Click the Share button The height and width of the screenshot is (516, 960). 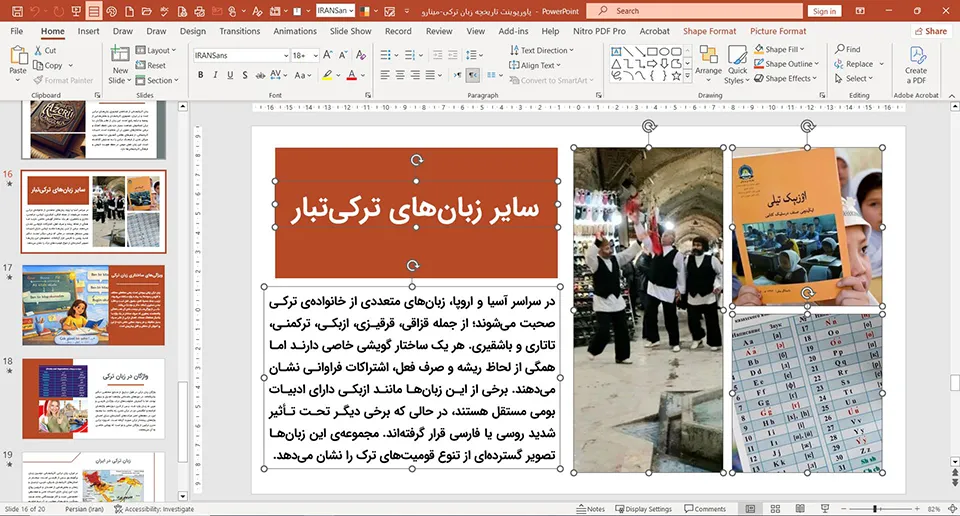click(930, 31)
